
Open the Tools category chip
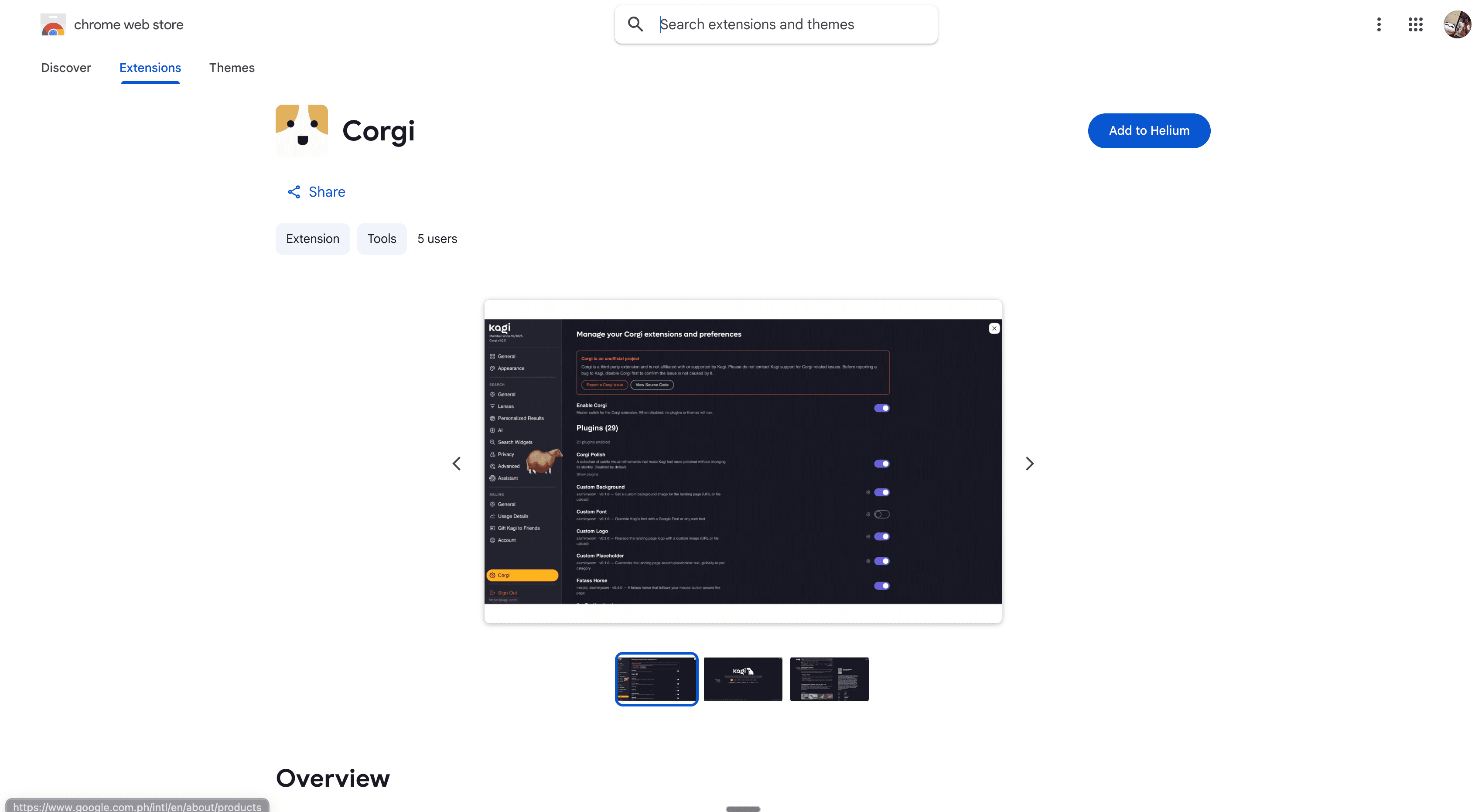(382, 239)
